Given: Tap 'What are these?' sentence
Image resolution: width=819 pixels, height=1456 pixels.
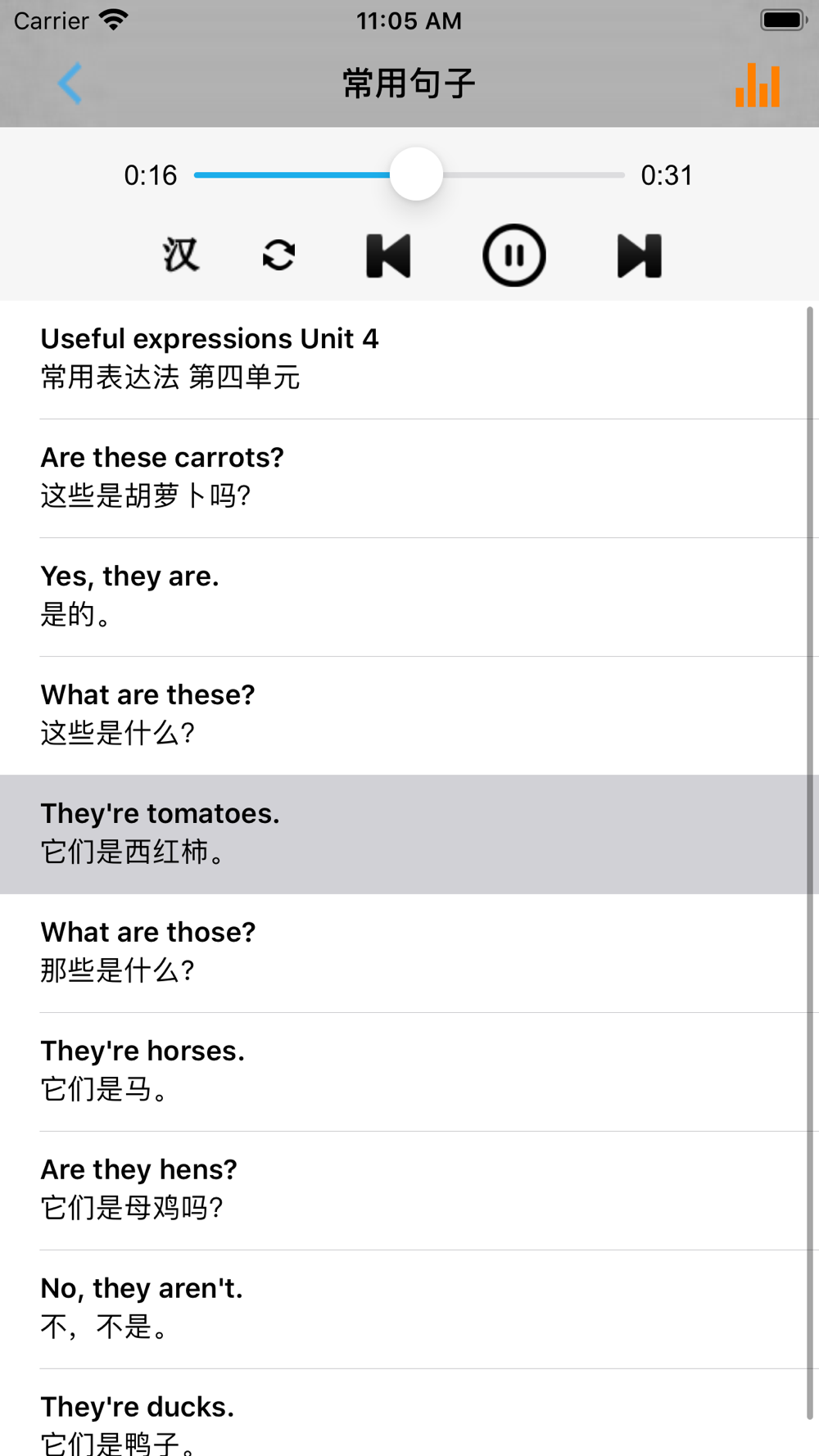Looking at the screenshot, I should [409, 716].
